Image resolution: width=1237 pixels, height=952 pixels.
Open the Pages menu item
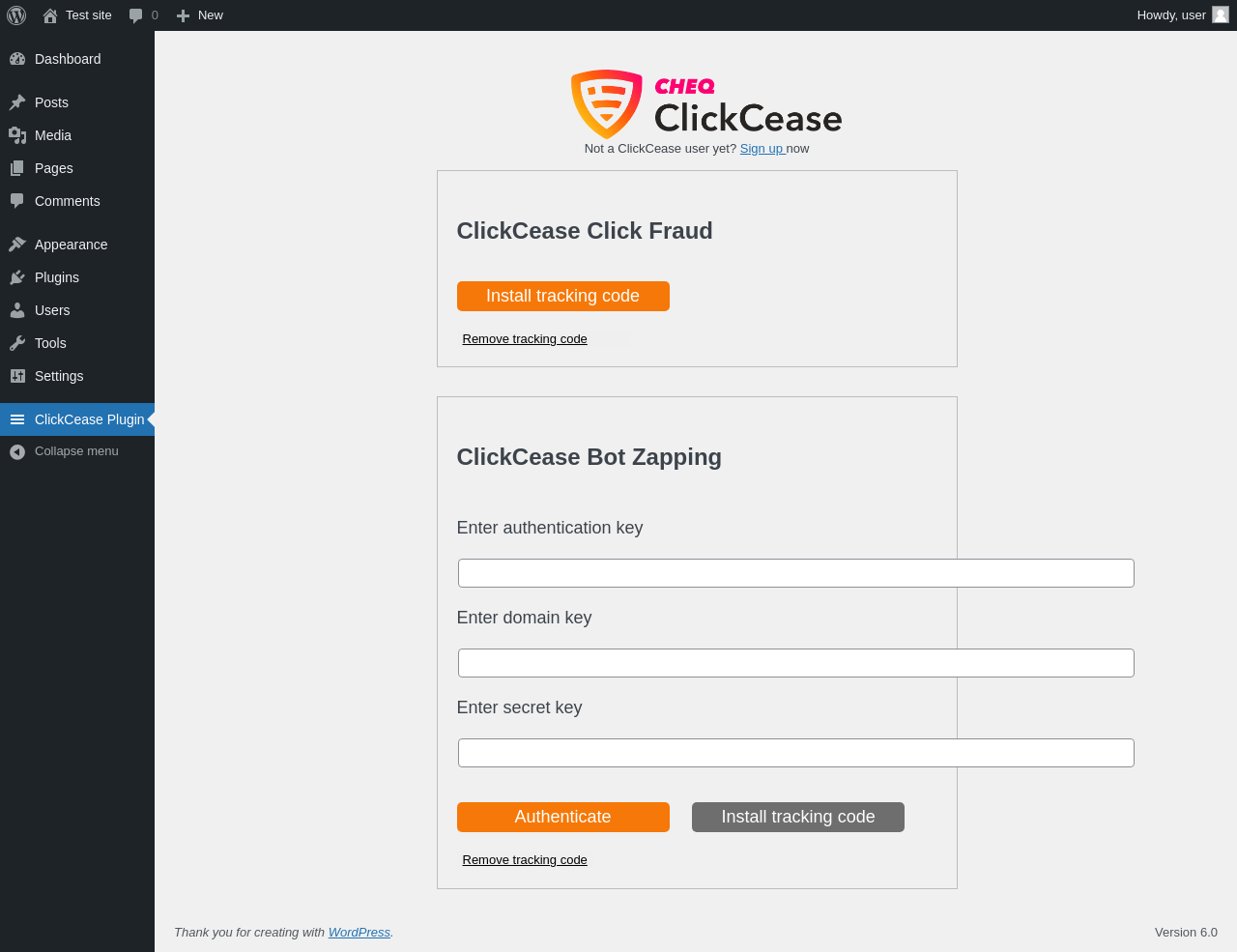[x=77, y=168]
